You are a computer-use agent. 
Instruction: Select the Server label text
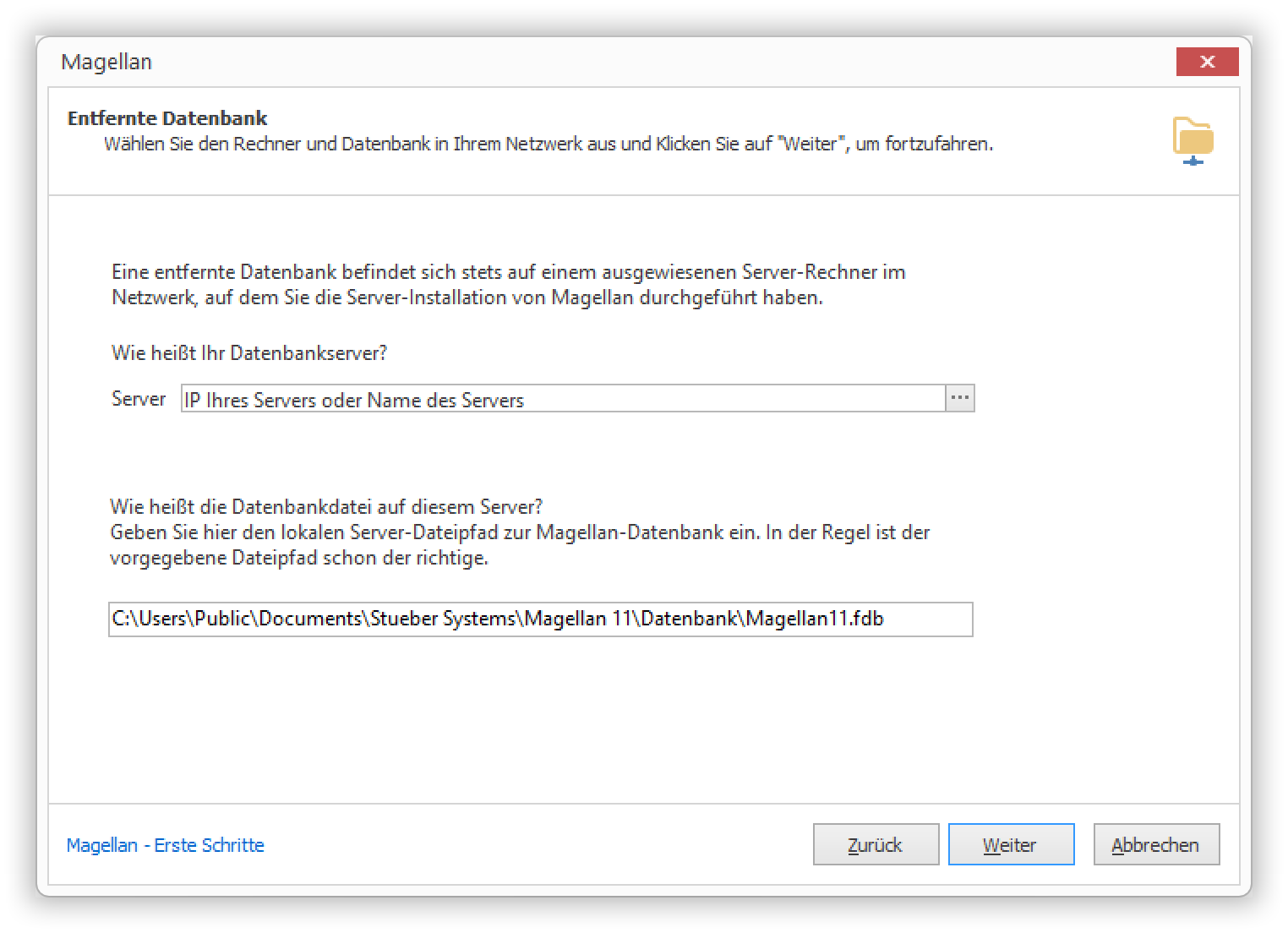point(139,399)
